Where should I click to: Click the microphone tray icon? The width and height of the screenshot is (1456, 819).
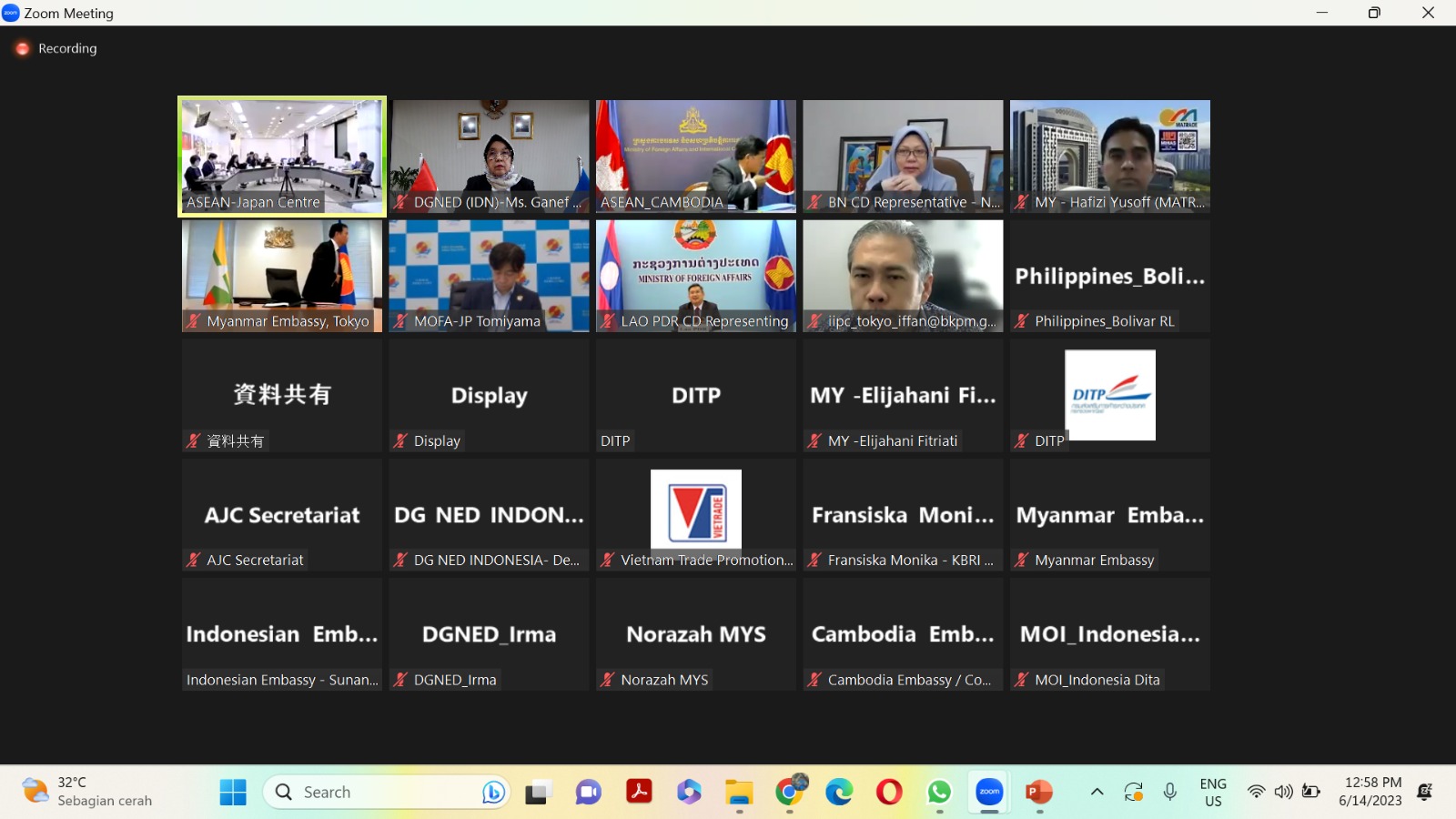coord(1170,792)
